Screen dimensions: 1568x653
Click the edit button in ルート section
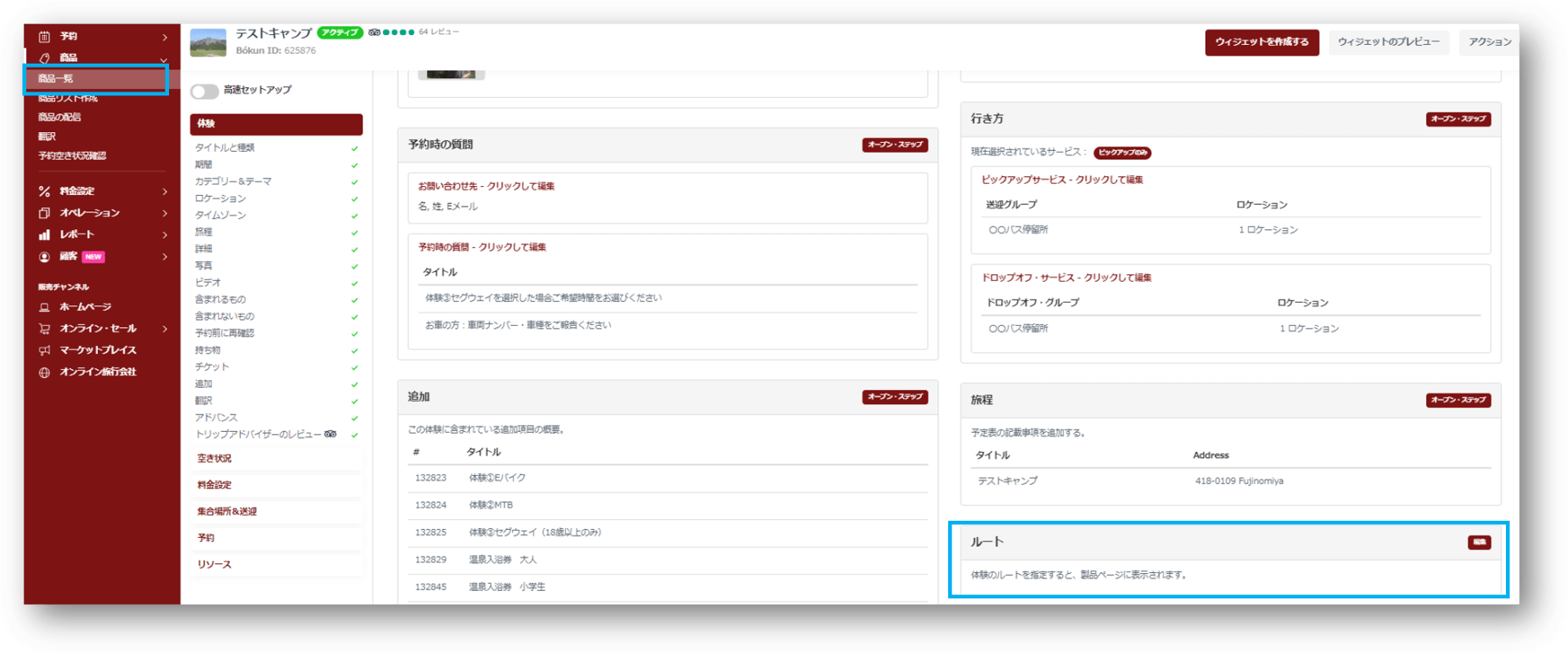coord(1479,543)
